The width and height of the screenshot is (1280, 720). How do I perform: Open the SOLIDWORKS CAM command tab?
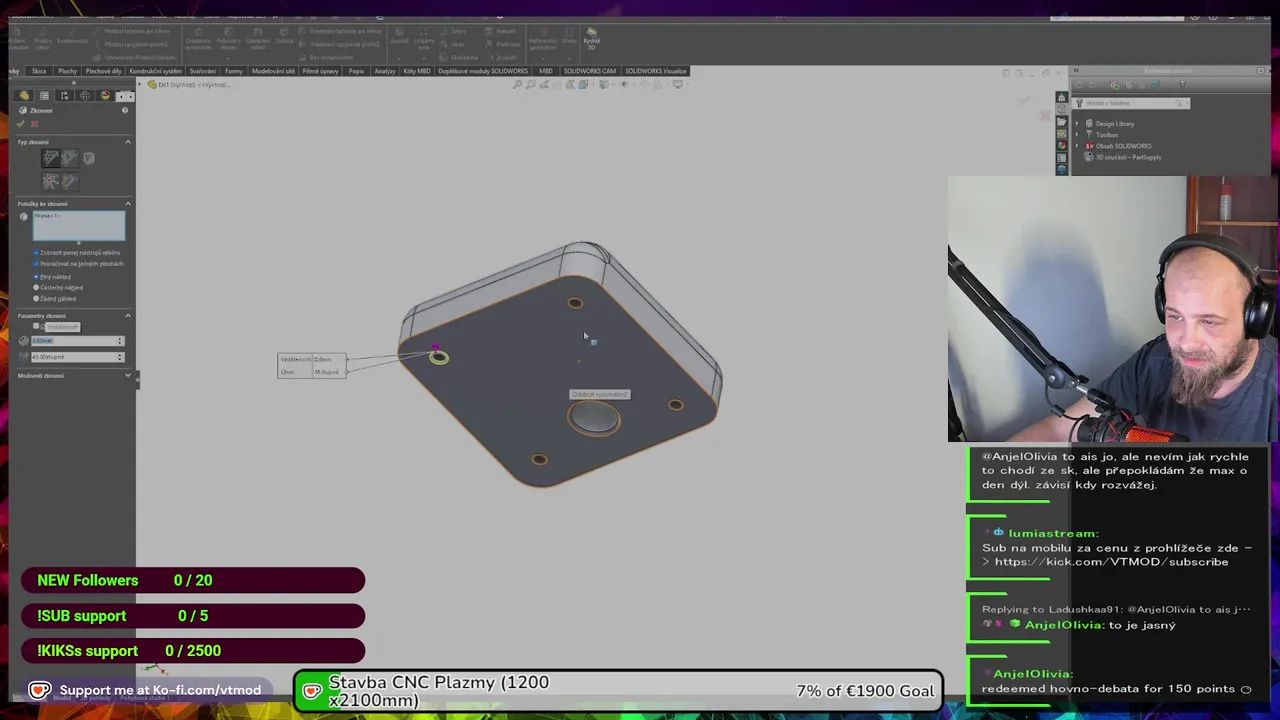(x=590, y=71)
